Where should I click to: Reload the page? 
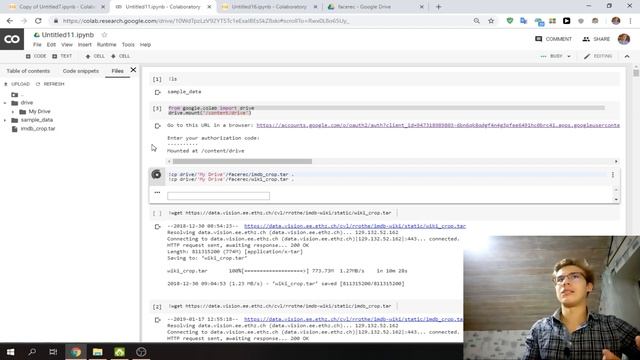point(38,21)
